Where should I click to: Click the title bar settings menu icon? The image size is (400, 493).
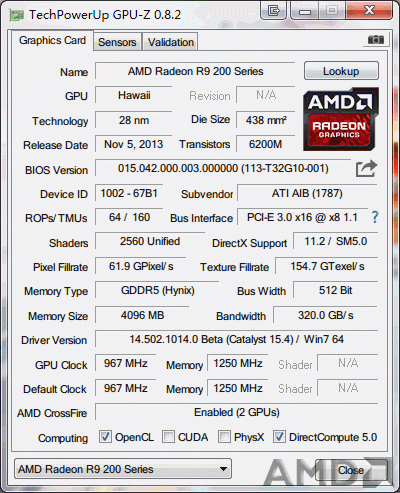[x=273, y=11]
